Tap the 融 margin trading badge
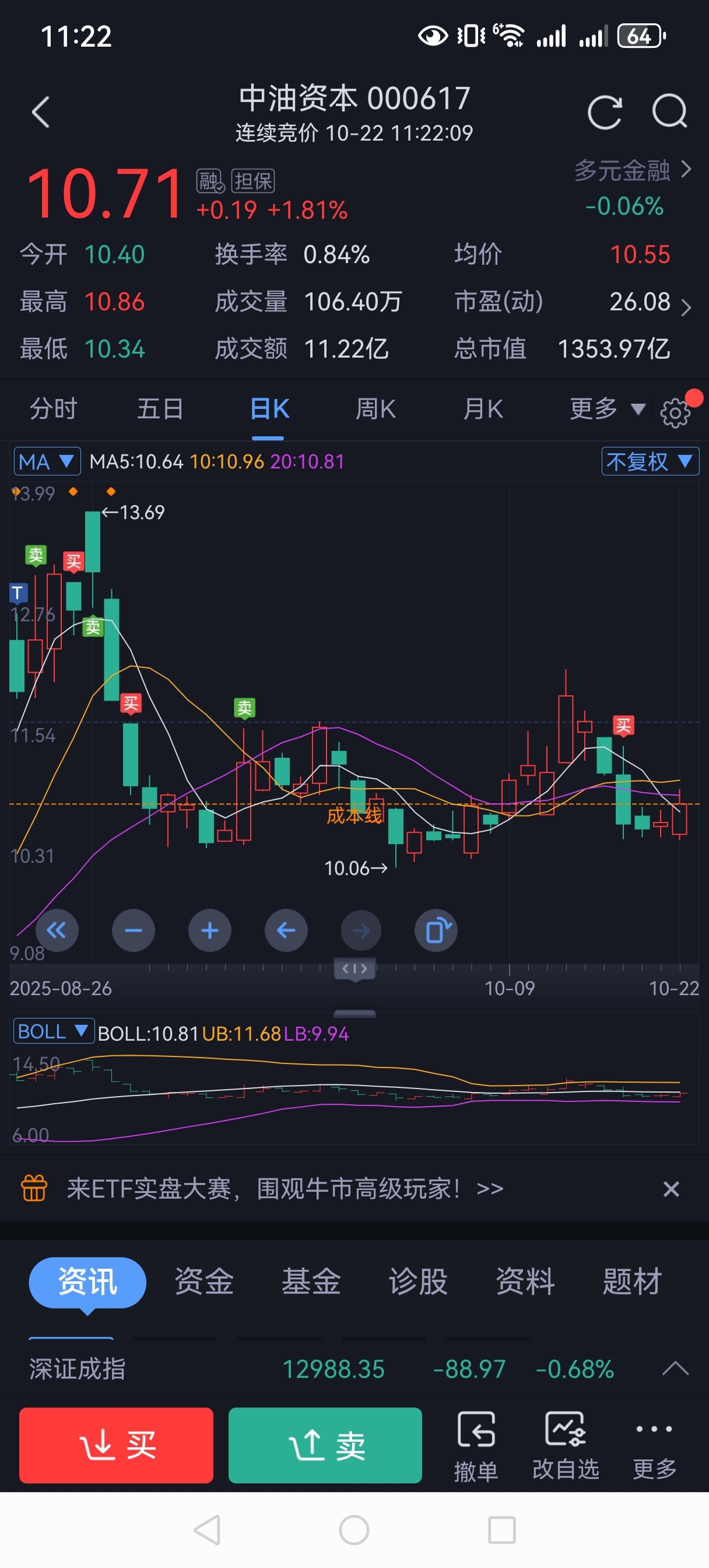The width and height of the screenshot is (709, 1568). coord(210,181)
